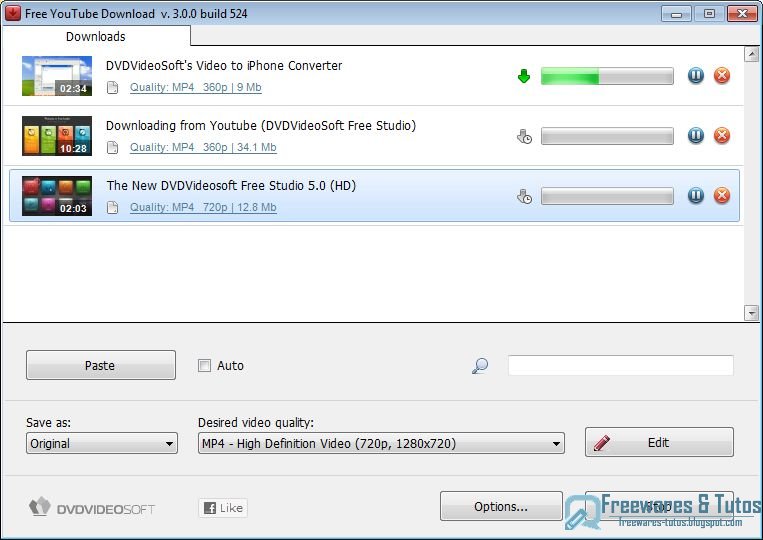This screenshot has width=763, height=540.
Task: Select title "Downloading from Youtube (DVDVideoSoft Free Studio)"
Action: point(261,126)
